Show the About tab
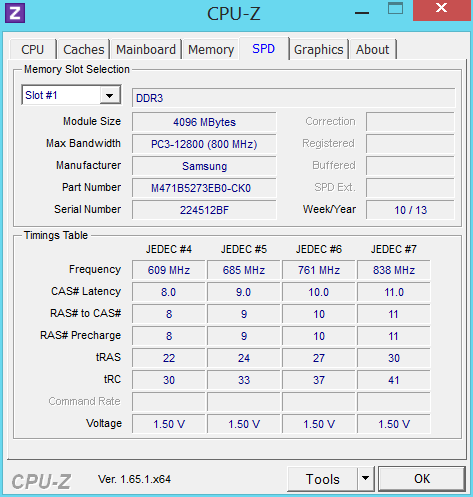 tap(372, 50)
